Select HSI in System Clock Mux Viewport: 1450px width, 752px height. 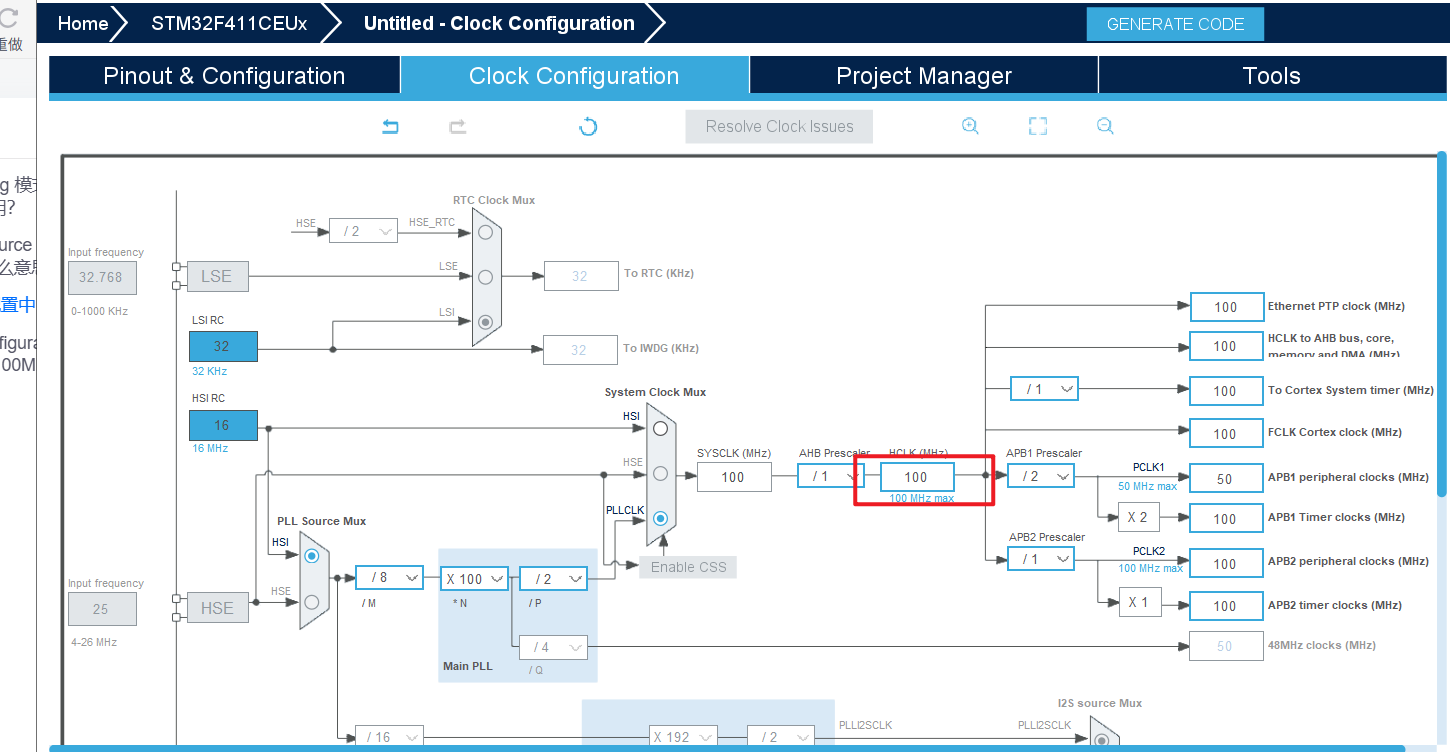660,428
